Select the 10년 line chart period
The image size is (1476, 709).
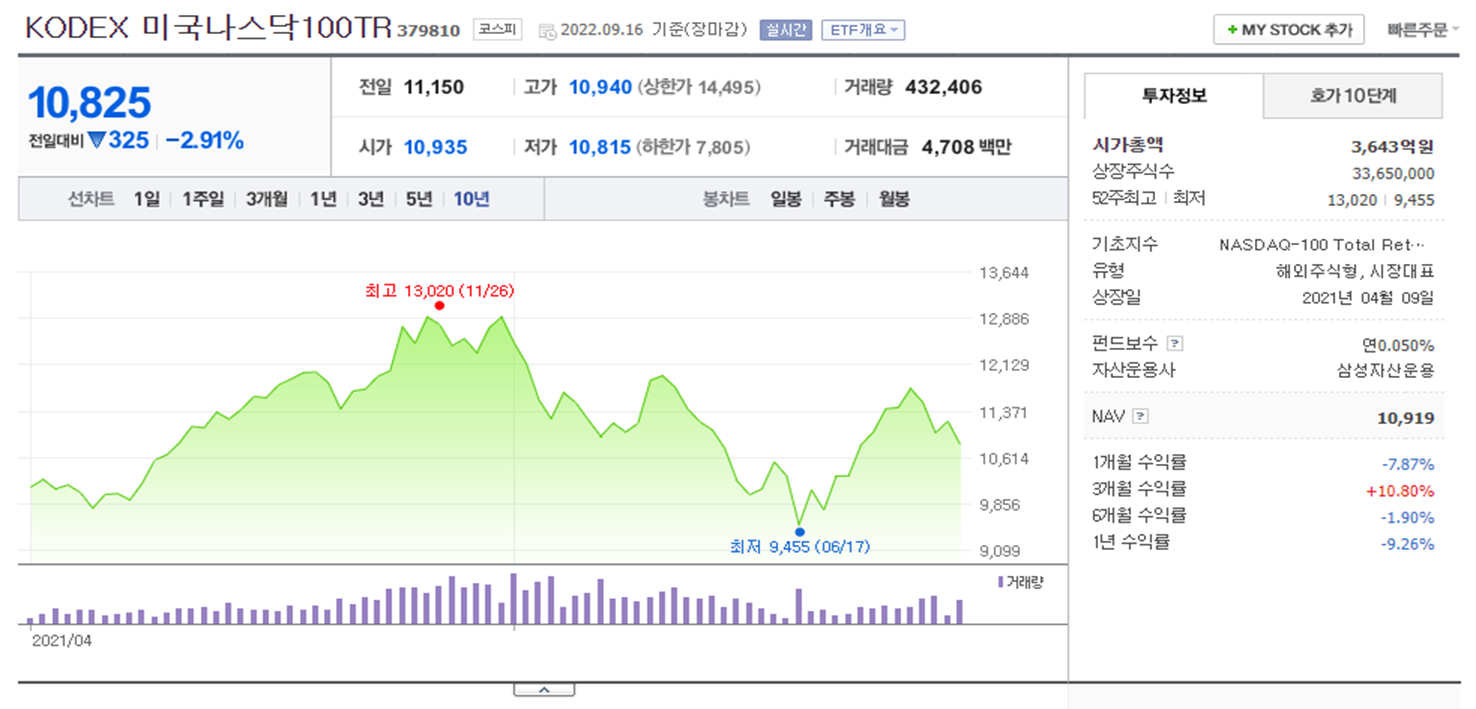point(471,199)
